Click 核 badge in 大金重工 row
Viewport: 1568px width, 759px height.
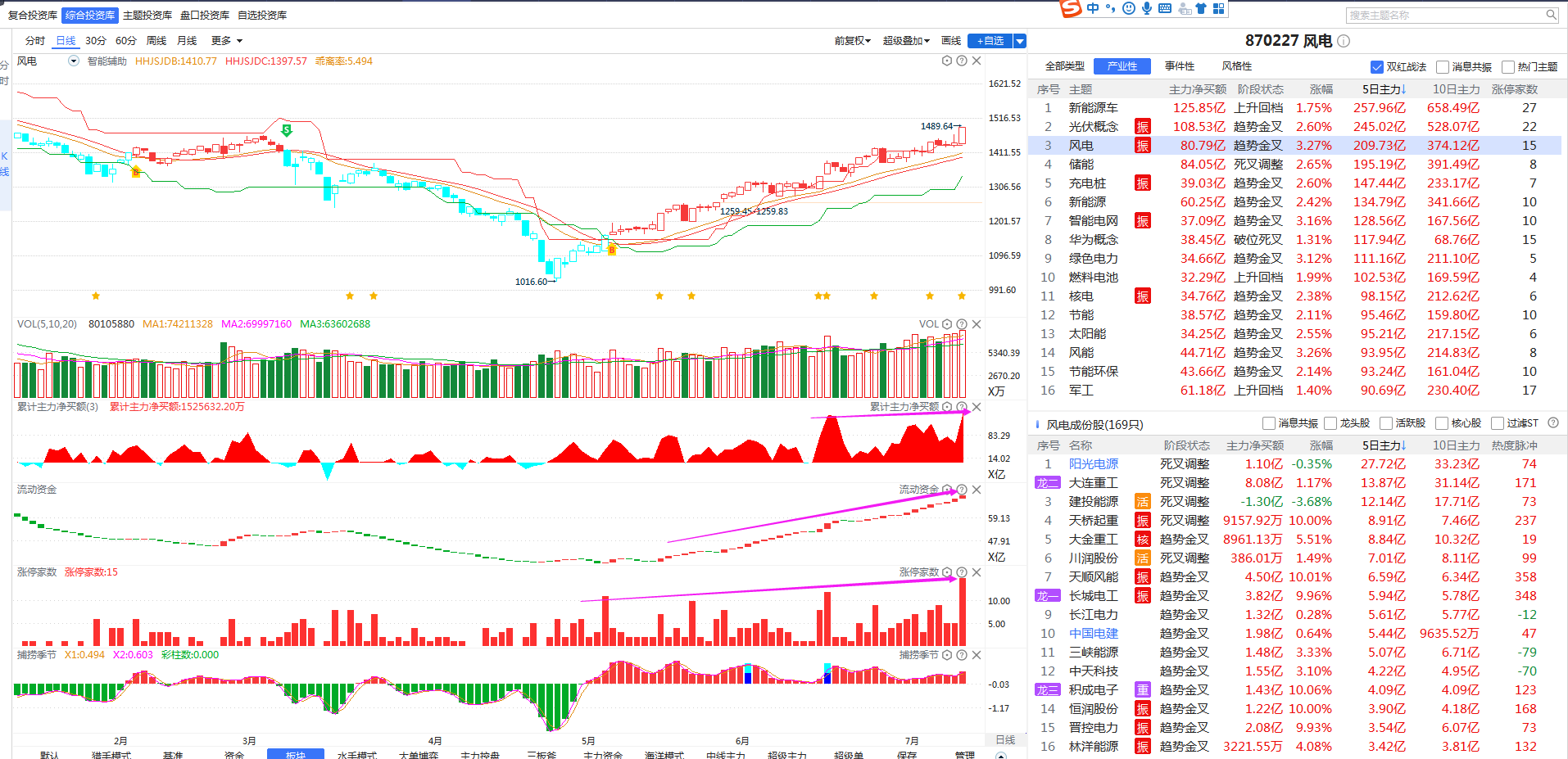pos(1142,540)
